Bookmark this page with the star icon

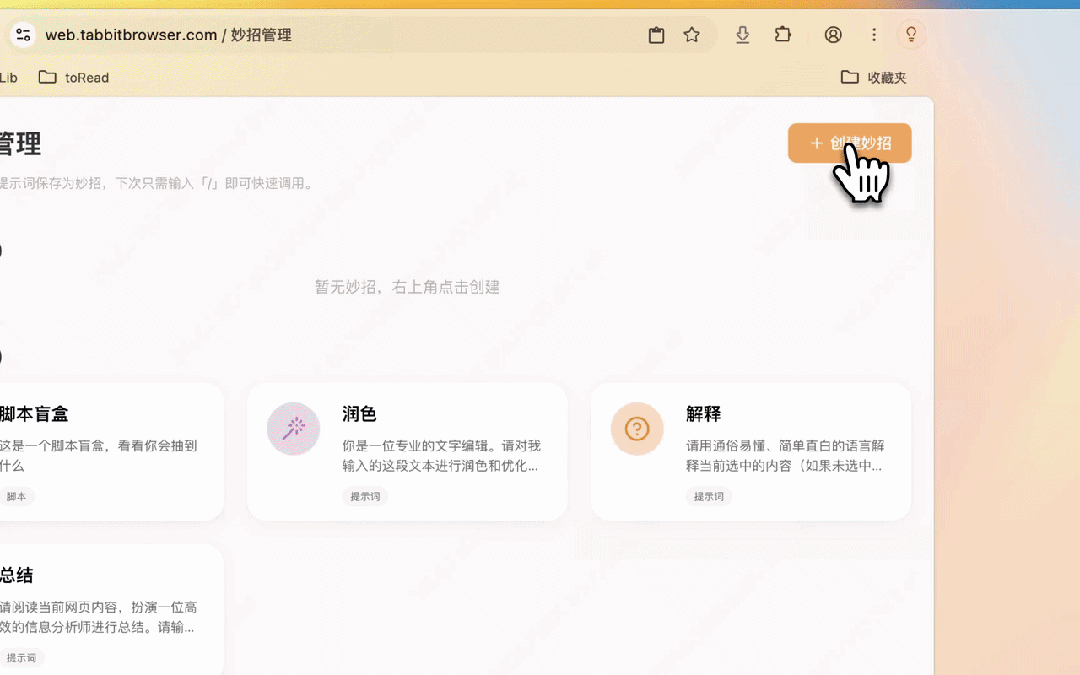pyautogui.click(x=692, y=34)
